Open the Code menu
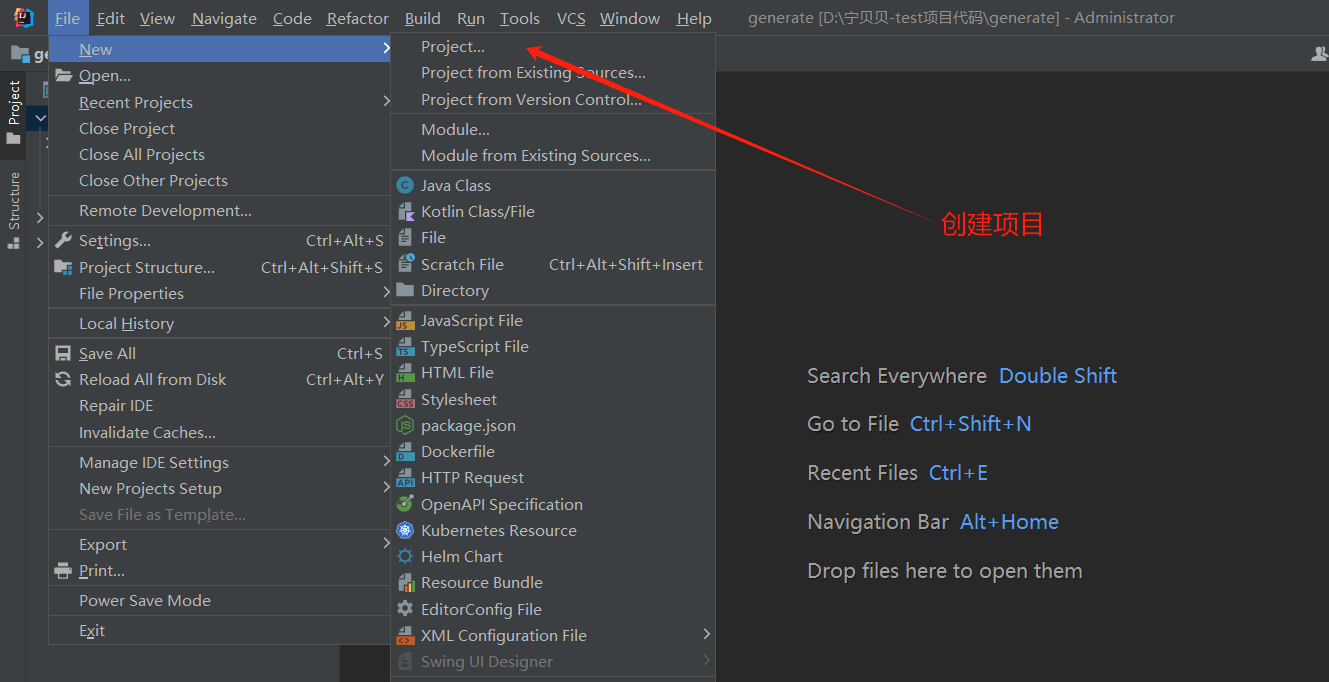 [292, 18]
